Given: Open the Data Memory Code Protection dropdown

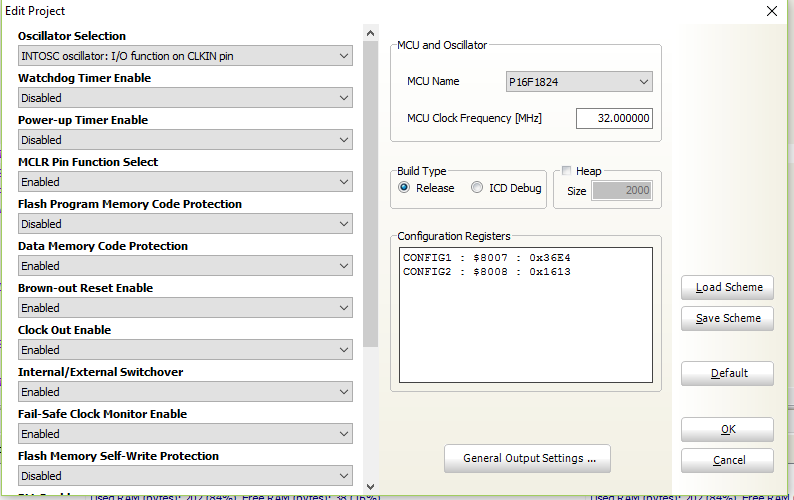Looking at the screenshot, I should click(x=185, y=266).
